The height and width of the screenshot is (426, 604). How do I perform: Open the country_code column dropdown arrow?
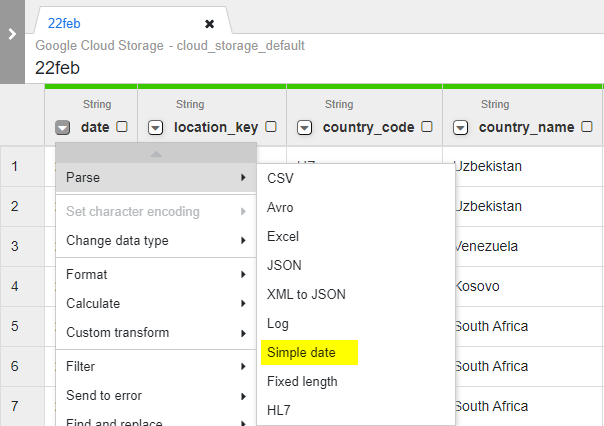[x=304, y=127]
